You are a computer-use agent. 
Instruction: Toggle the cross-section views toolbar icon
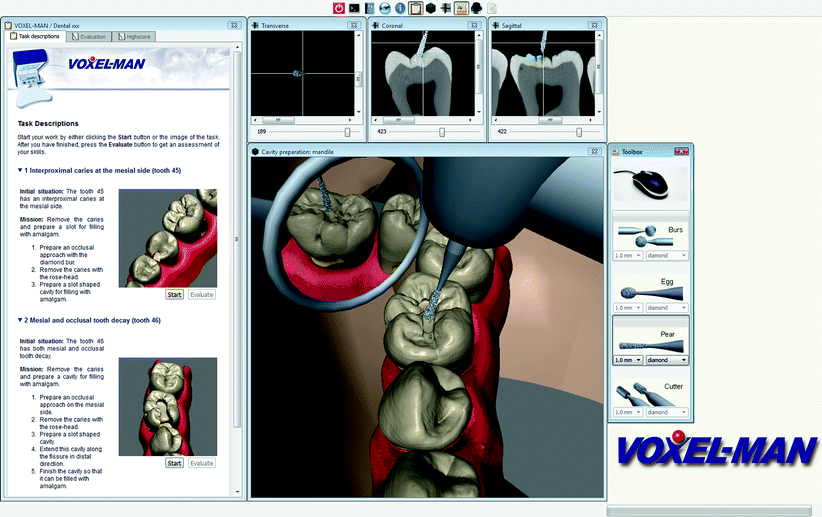tap(445, 8)
